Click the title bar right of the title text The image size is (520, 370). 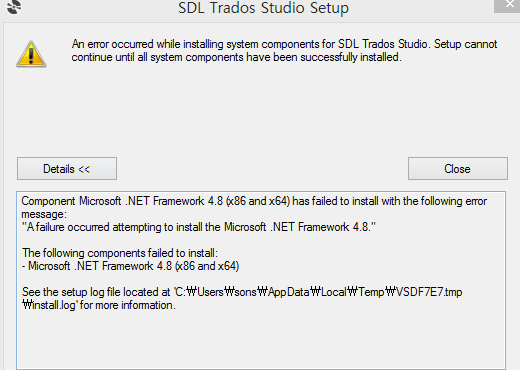[x=420, y=8]
